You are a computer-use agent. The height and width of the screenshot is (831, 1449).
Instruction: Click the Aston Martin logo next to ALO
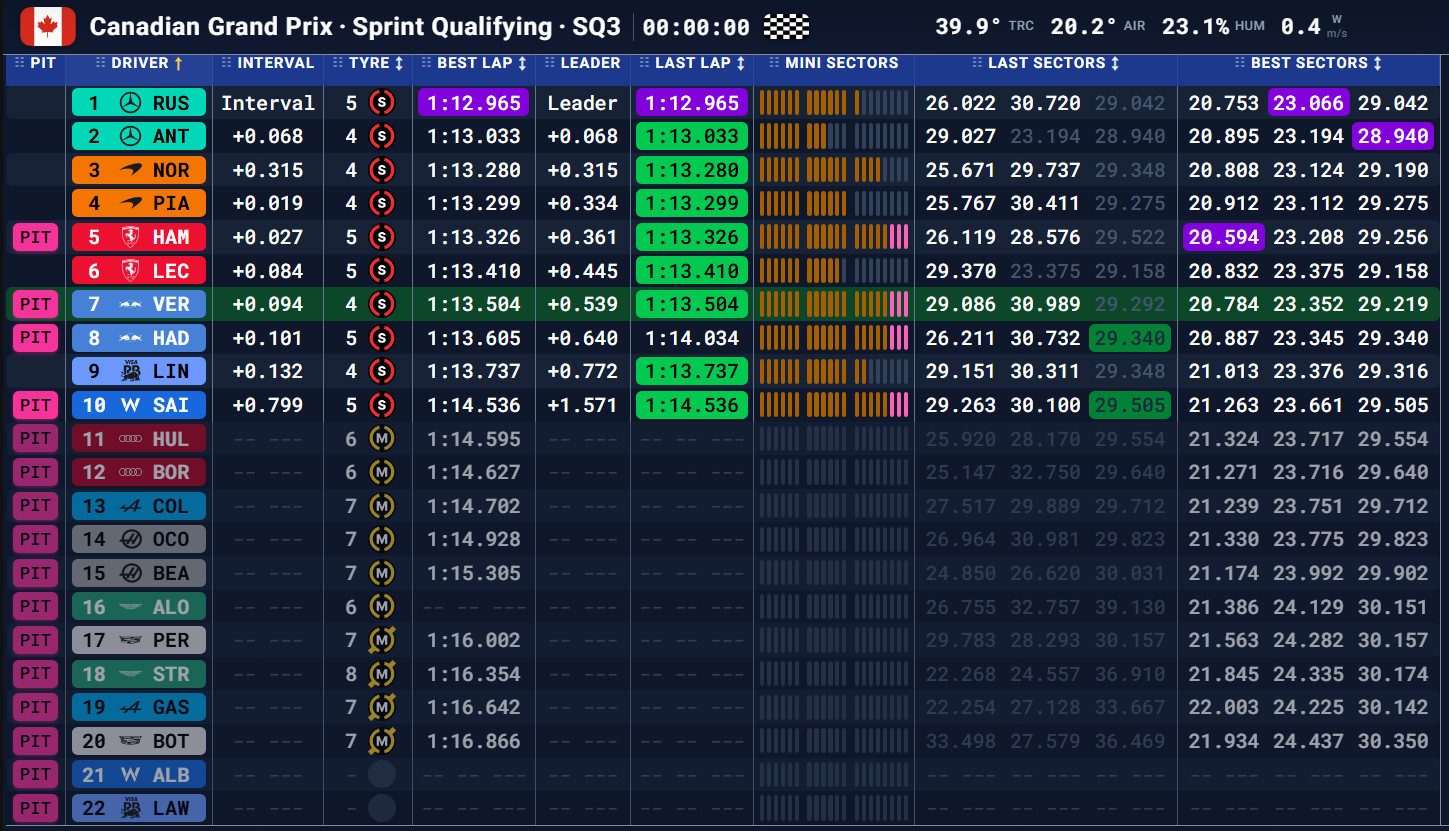(129, 606)
